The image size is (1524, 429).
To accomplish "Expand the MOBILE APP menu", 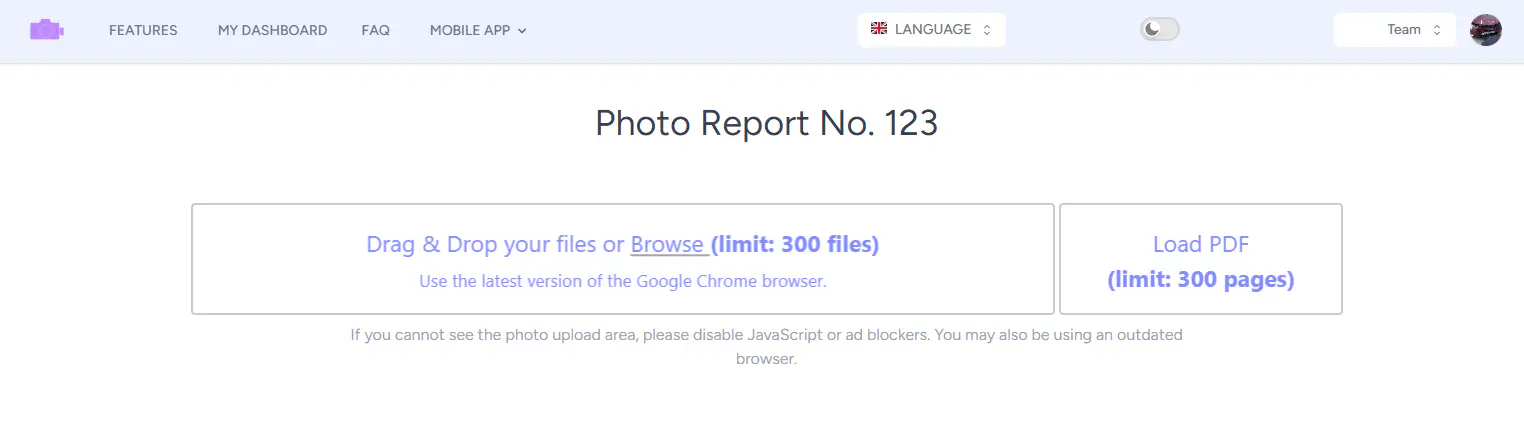I will (470, 30).
